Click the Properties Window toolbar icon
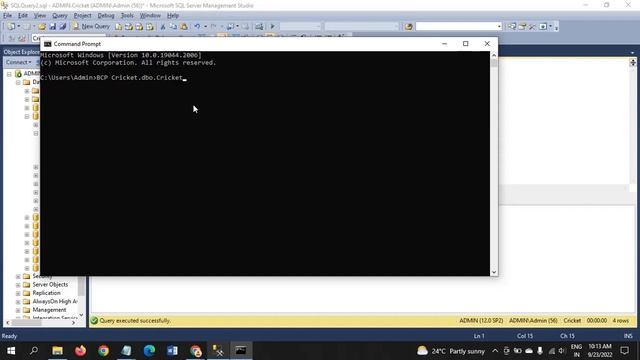This screenshot has width=640, height=360. pos(522,27)
